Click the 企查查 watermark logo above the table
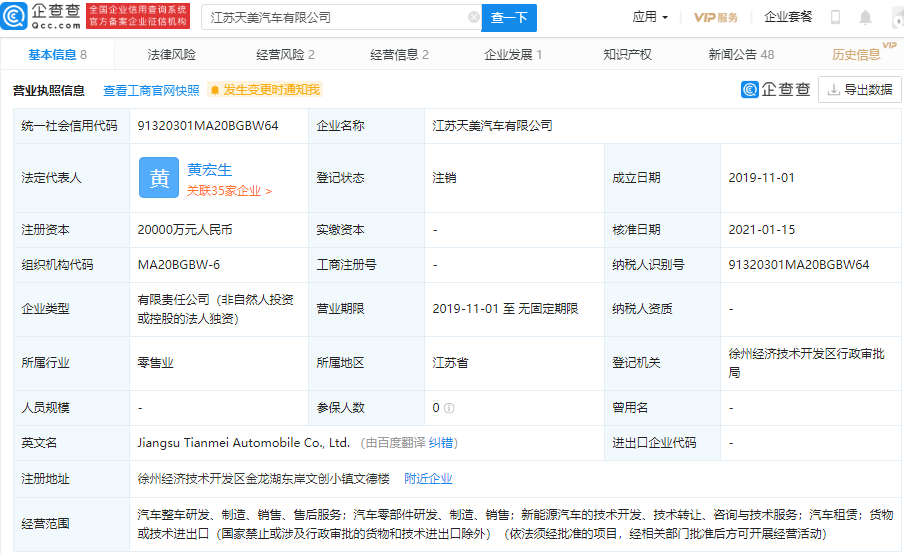 [775, 90]
